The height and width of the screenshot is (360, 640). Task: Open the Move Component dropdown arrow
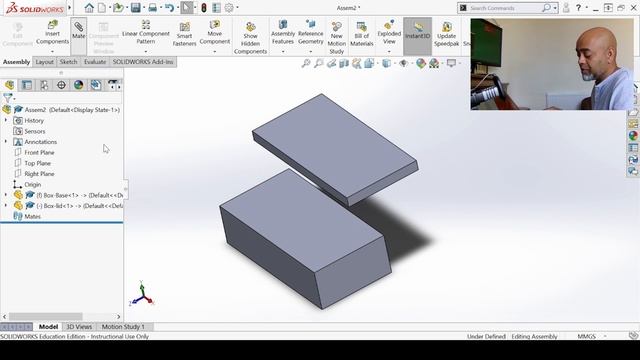click(x=215, y=51)
